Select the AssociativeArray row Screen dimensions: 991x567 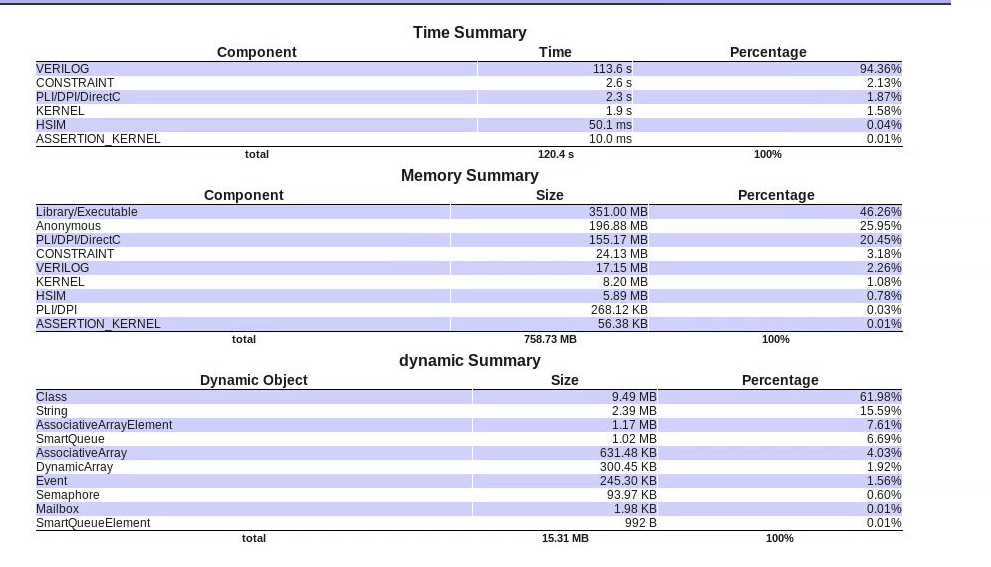tap(469, 453)
